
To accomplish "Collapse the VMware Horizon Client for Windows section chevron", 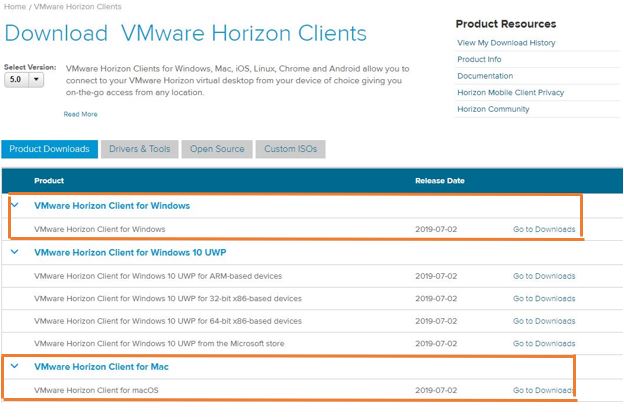I will (15, 205).
